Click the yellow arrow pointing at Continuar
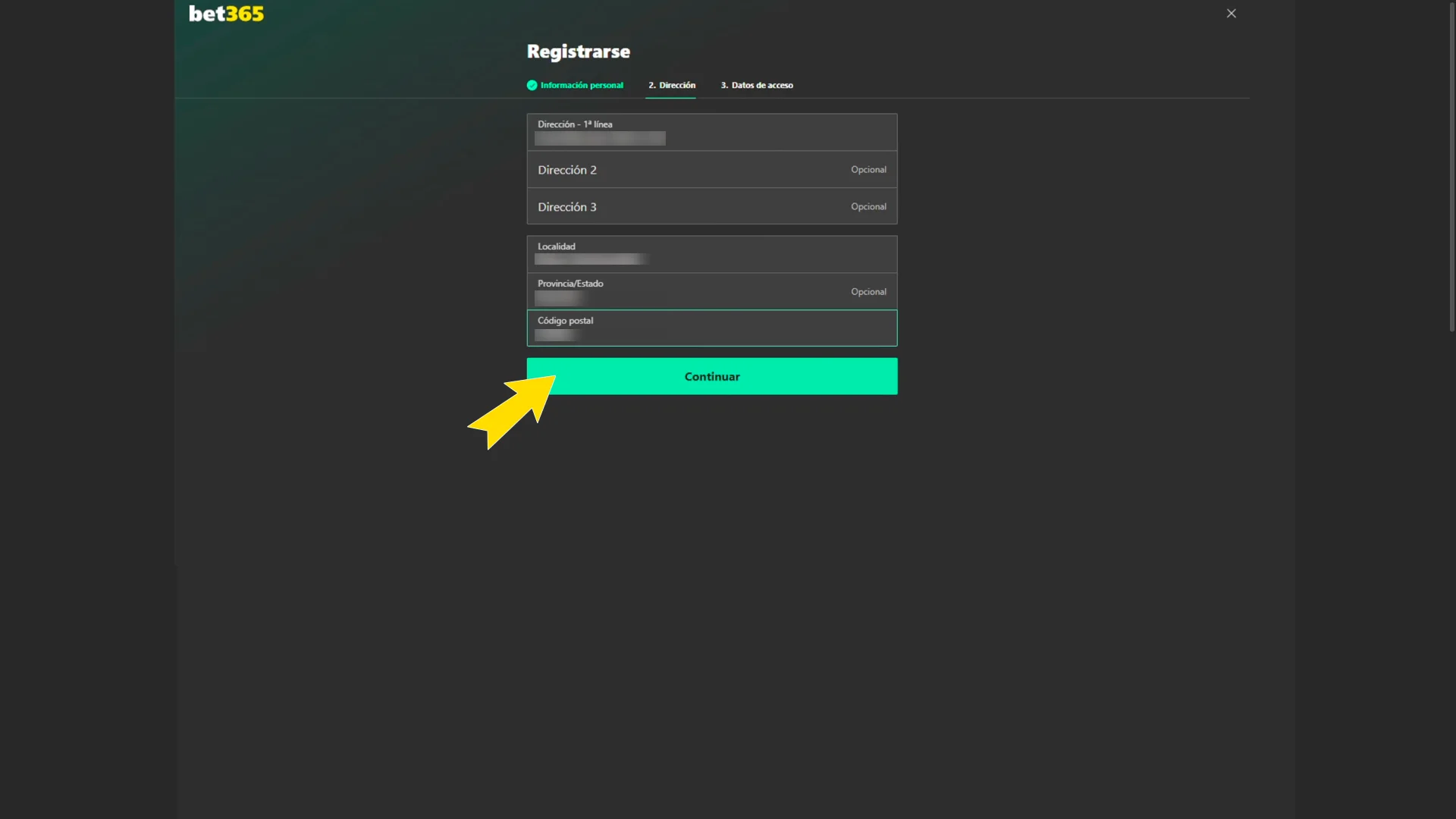 (x=510, y=409)
